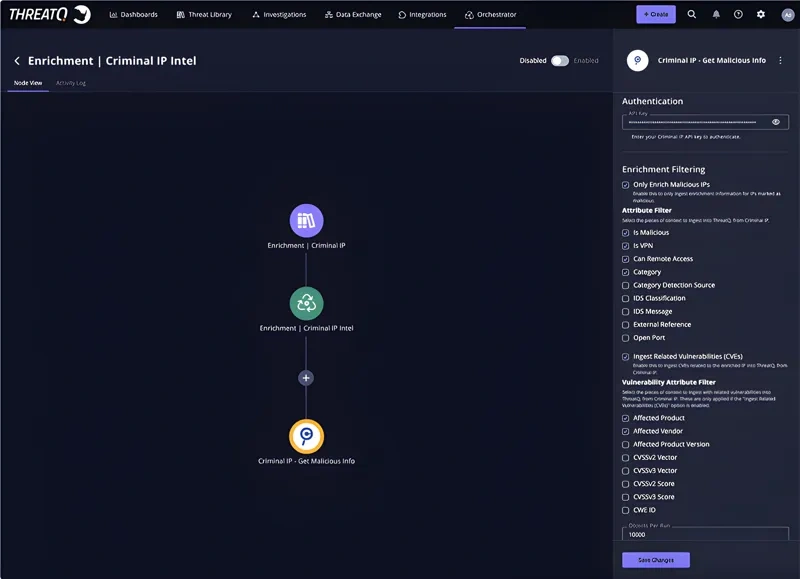Click the Attribute Filter heading

pyautogui.click(x=646, y=210)
